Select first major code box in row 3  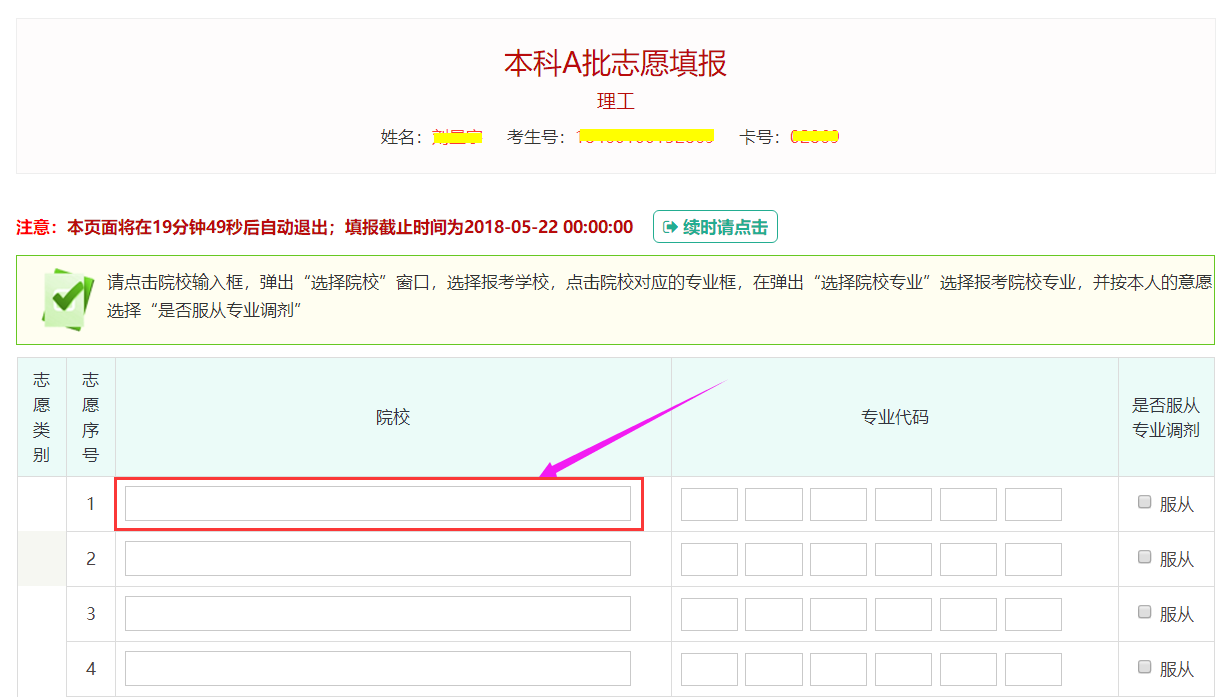(x=709, y=614)
